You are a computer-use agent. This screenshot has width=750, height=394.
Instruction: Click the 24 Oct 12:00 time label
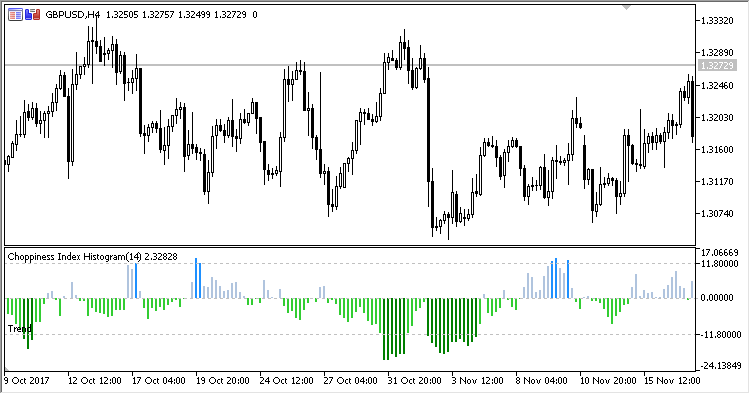(x=287, y=381)
